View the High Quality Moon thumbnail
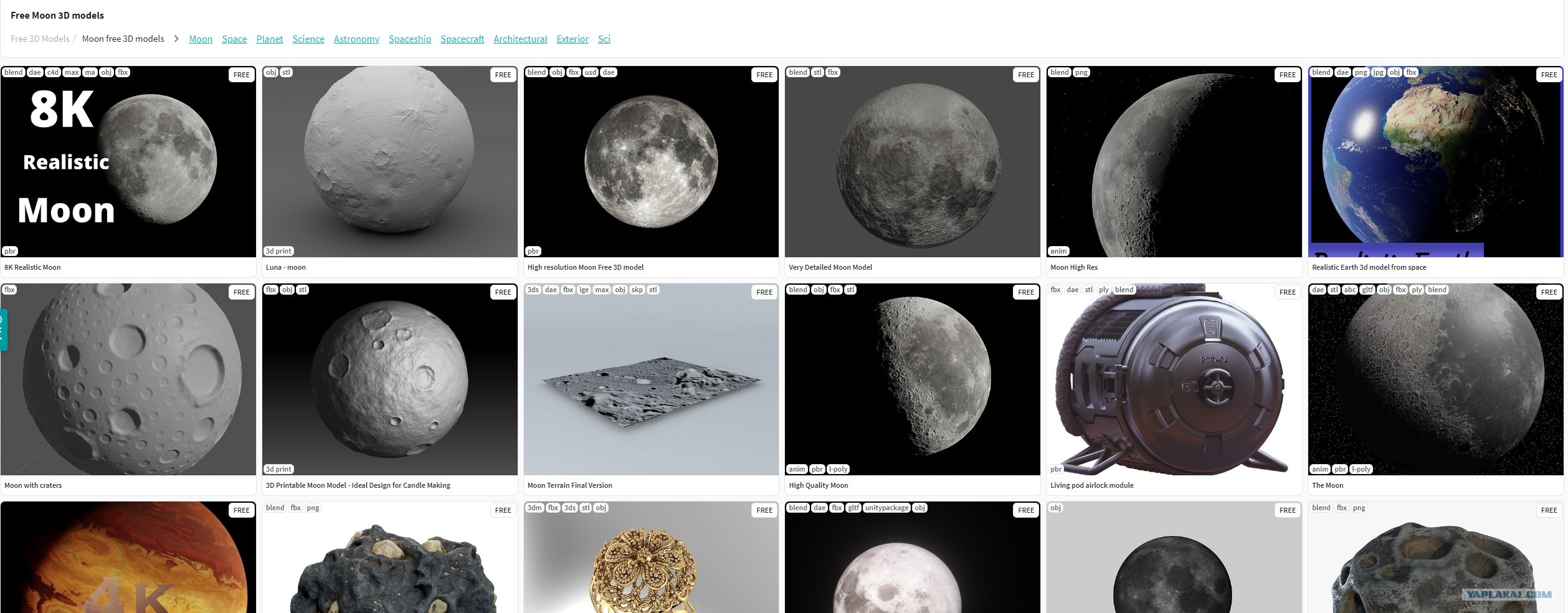Image resolution: width=1568 pixels, height=613 pixels. pyautogui.click(x=913, y=379)
